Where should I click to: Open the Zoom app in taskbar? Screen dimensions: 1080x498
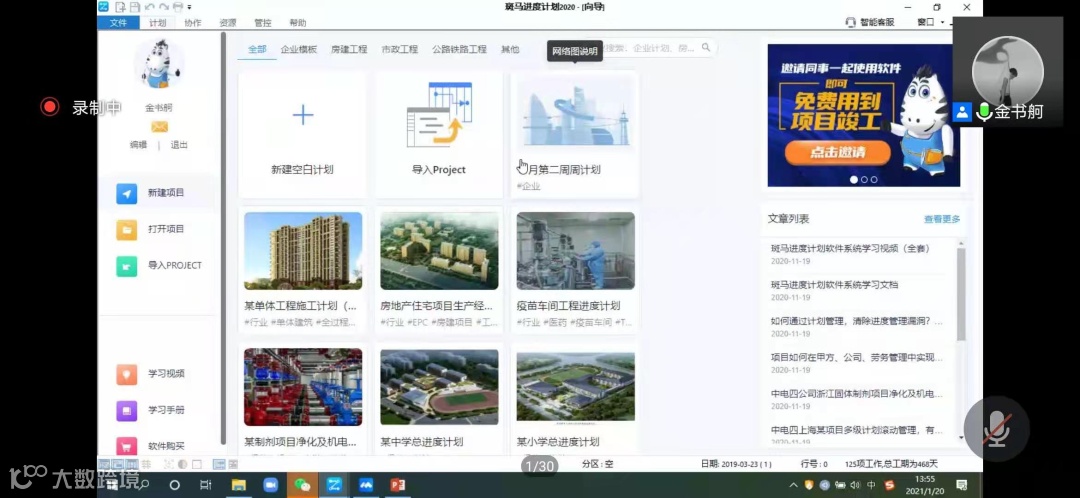point(271,485)
